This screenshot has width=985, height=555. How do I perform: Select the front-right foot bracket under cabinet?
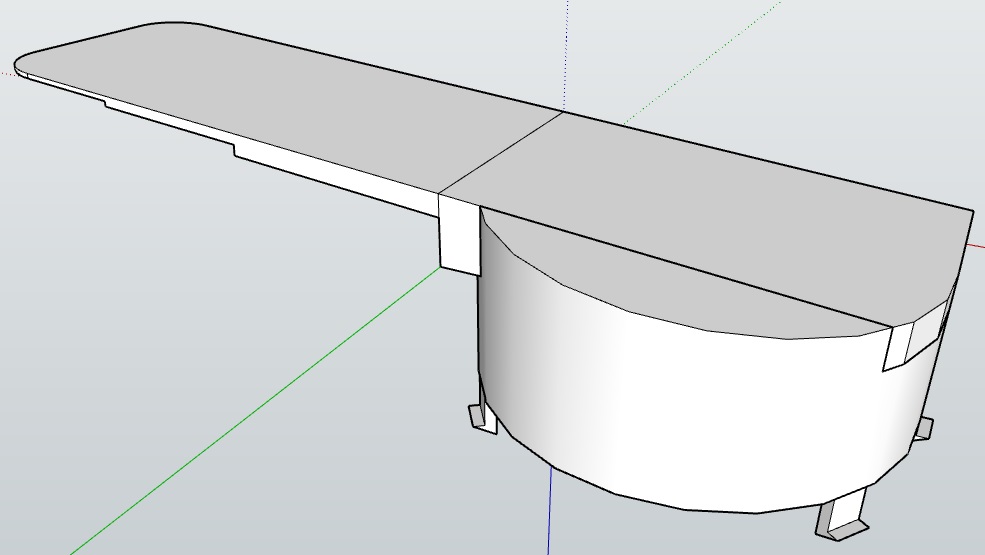[843, 513]
